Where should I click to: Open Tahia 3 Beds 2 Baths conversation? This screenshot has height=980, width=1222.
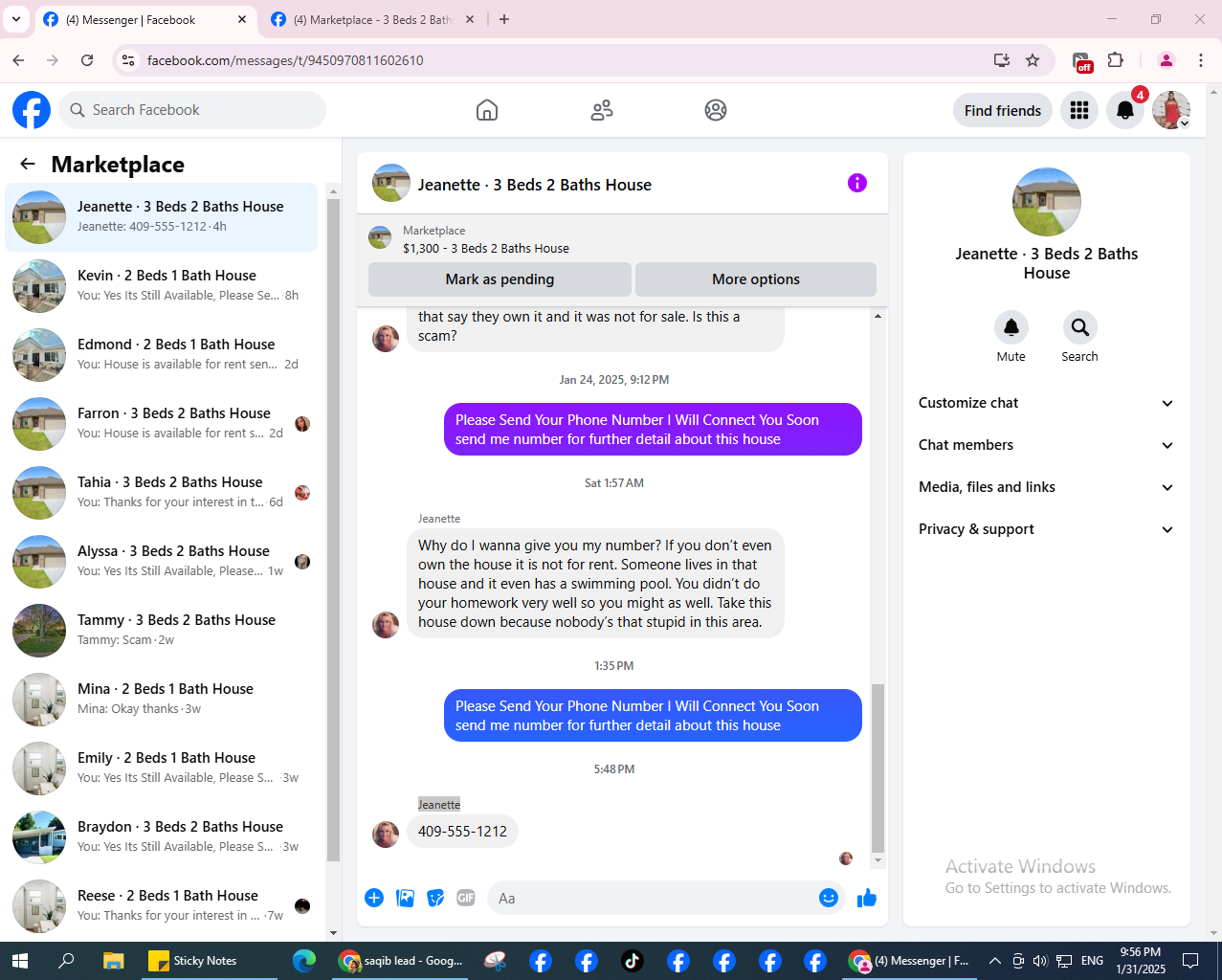coord(162,493)
